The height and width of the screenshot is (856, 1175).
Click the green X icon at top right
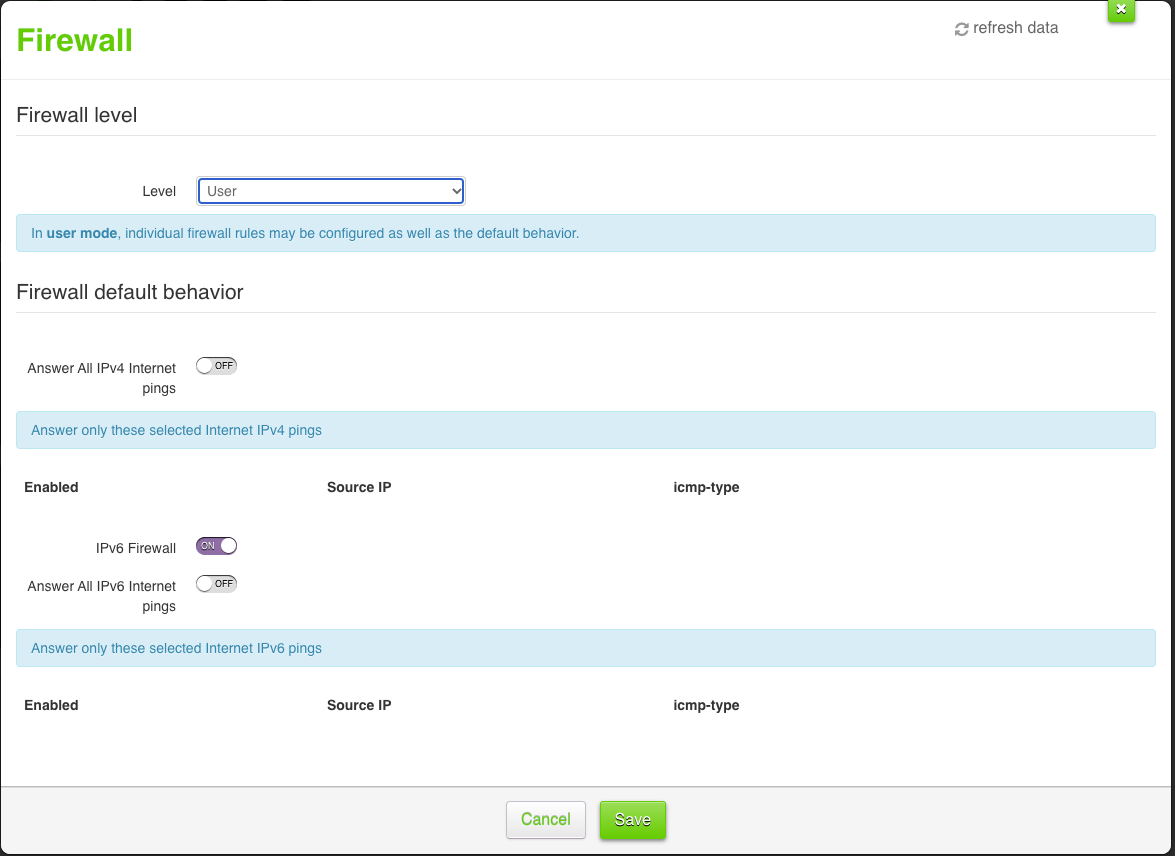1121,10
